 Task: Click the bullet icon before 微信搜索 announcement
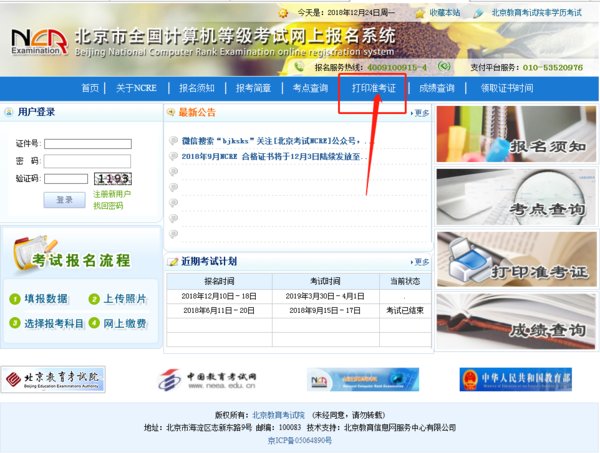click(x=173, y=140)
